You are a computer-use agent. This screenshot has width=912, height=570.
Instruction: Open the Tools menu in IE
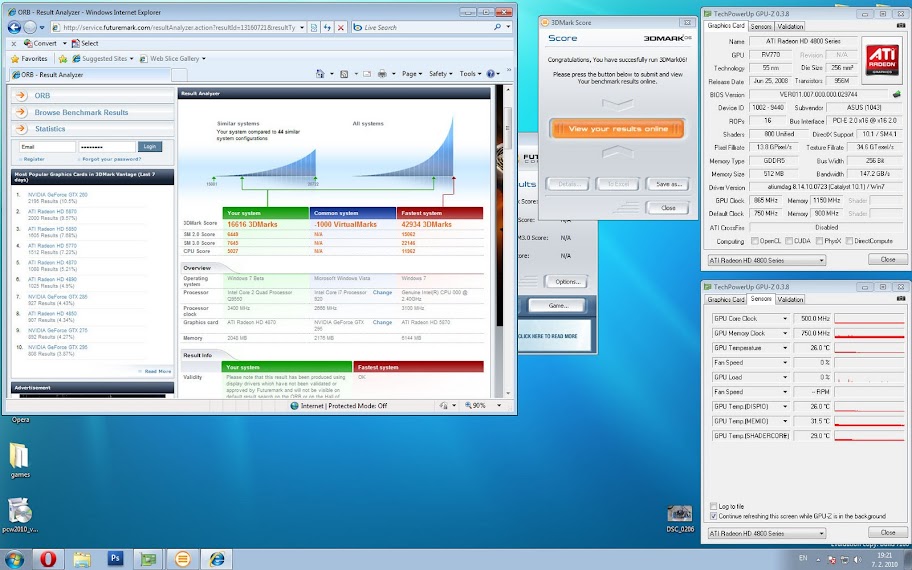pyautogui.click(x=470, y=74)
